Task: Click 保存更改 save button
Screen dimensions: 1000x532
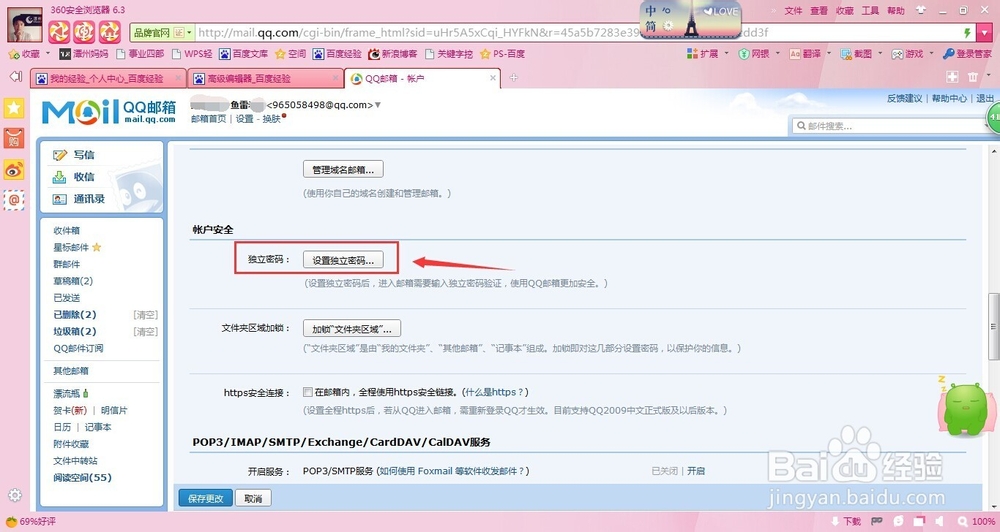Action: 205,498
